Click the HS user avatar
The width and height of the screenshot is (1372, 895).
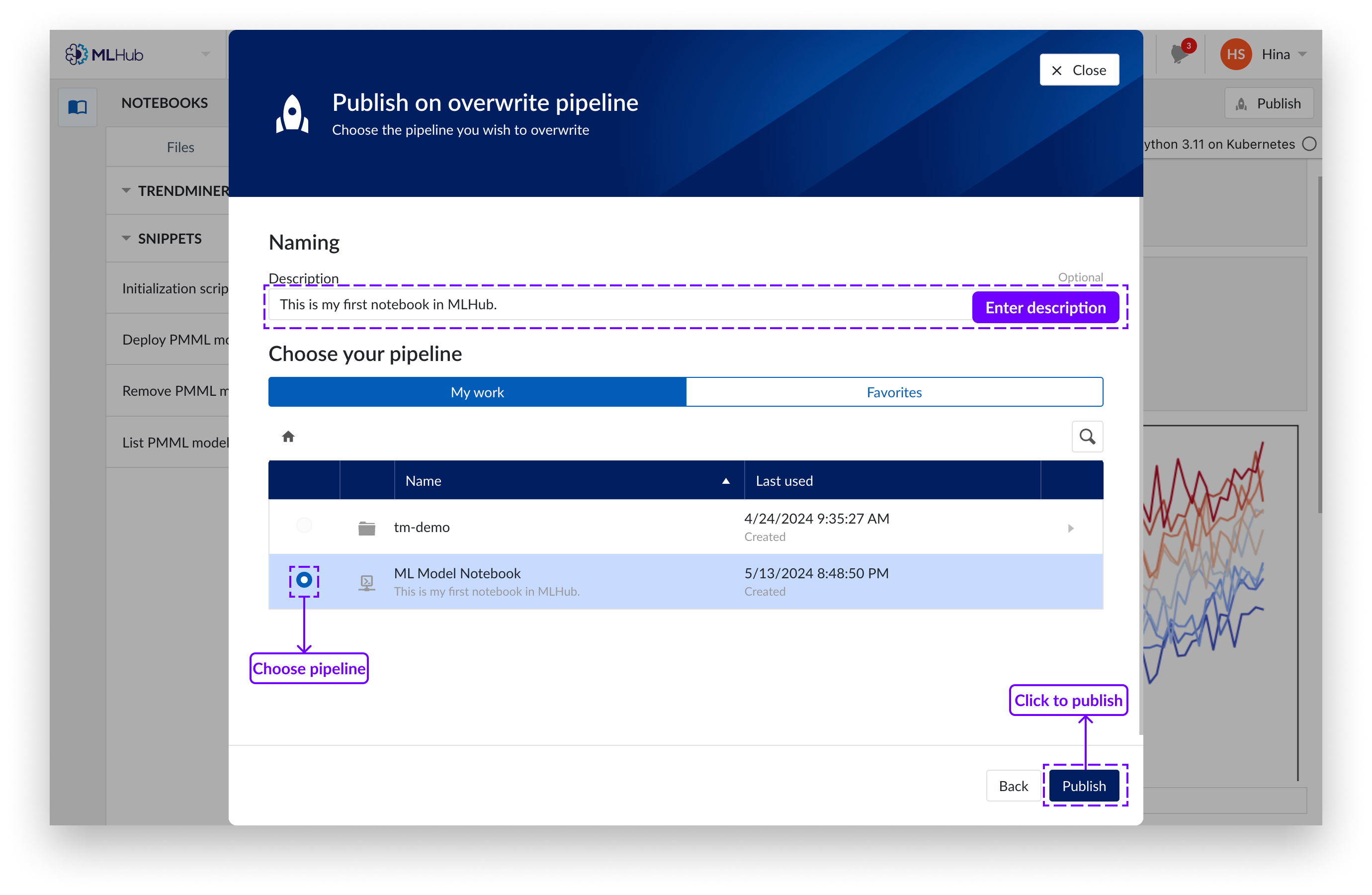pyautogui.click(x=1235, y=54)
